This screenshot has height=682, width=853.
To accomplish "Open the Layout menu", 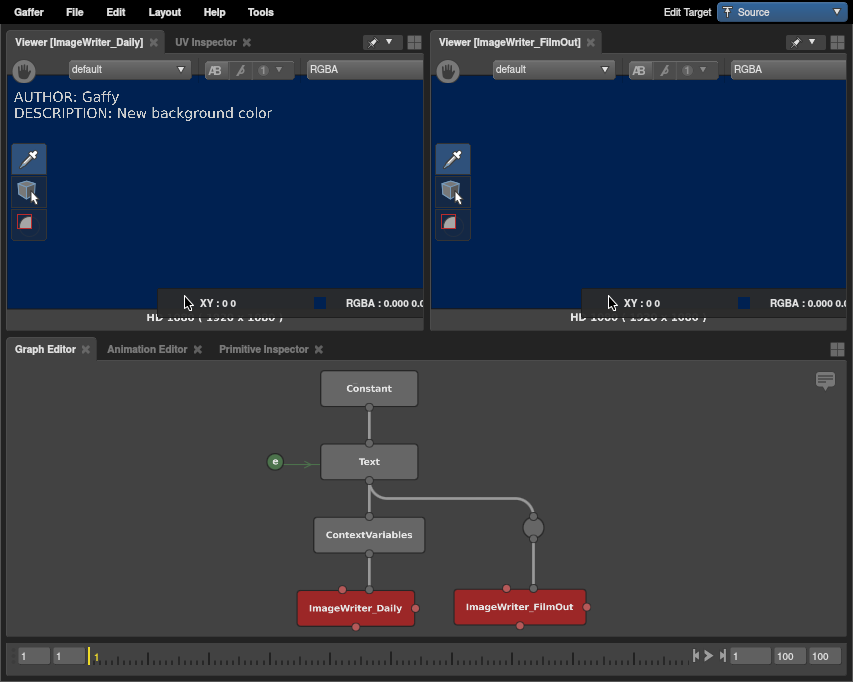I will tap(165, 12).
